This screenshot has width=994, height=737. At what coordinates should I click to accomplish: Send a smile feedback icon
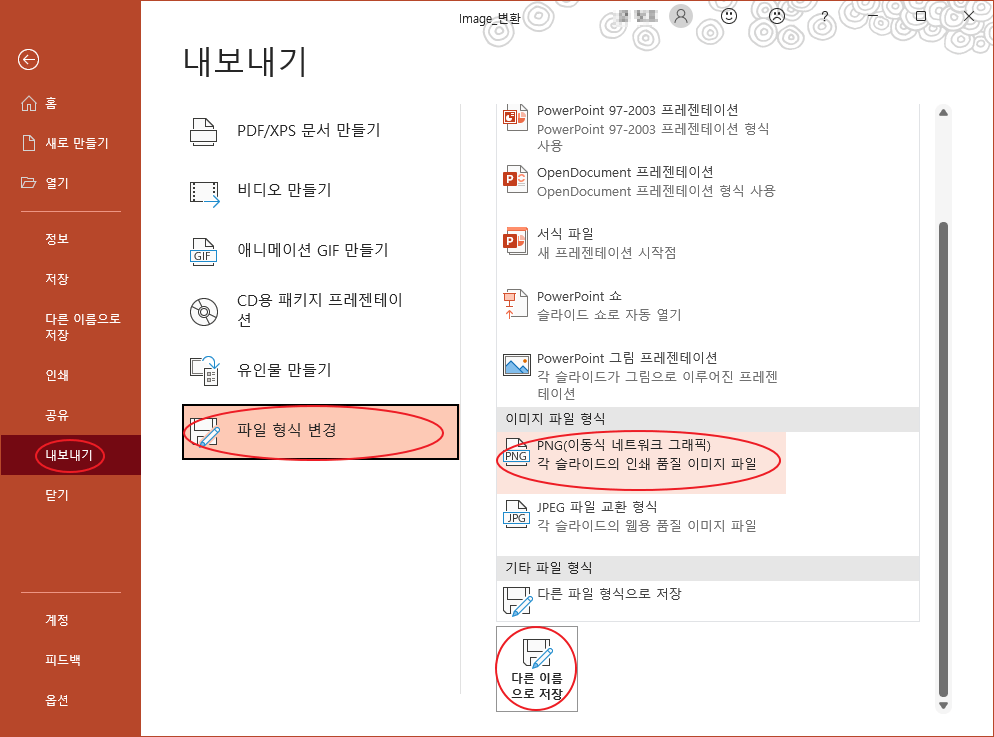point(729,16)
